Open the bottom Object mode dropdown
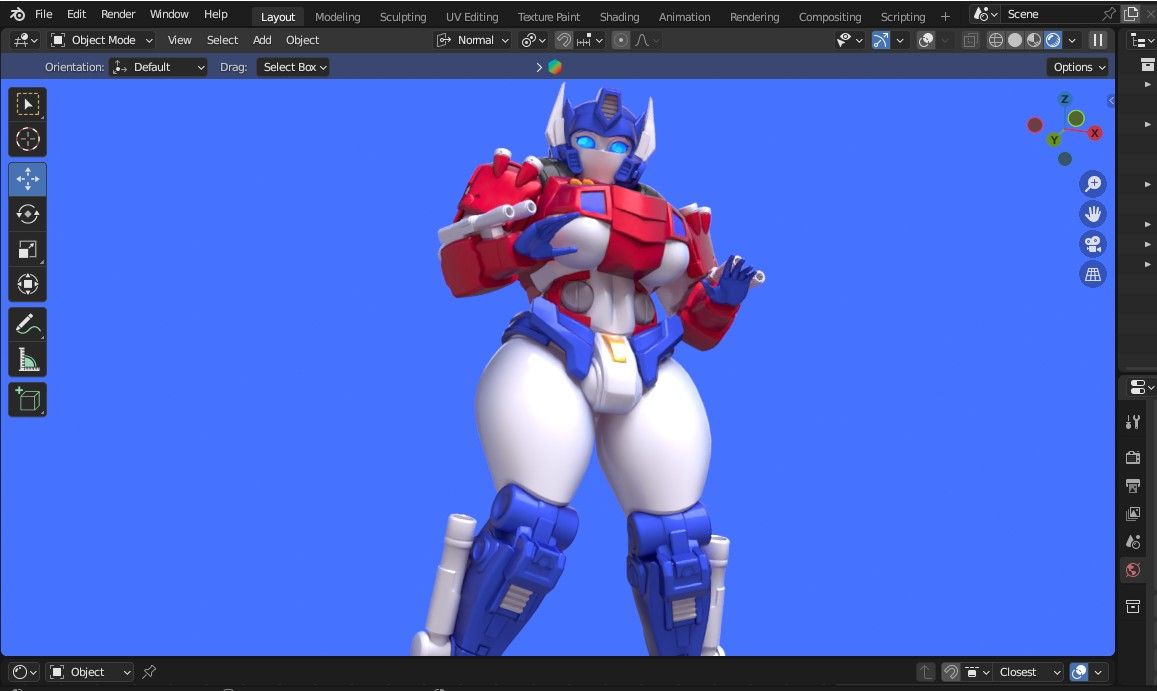Image resolution: width=1157 pixels, height=691 pixels. [x=90, y=672]
